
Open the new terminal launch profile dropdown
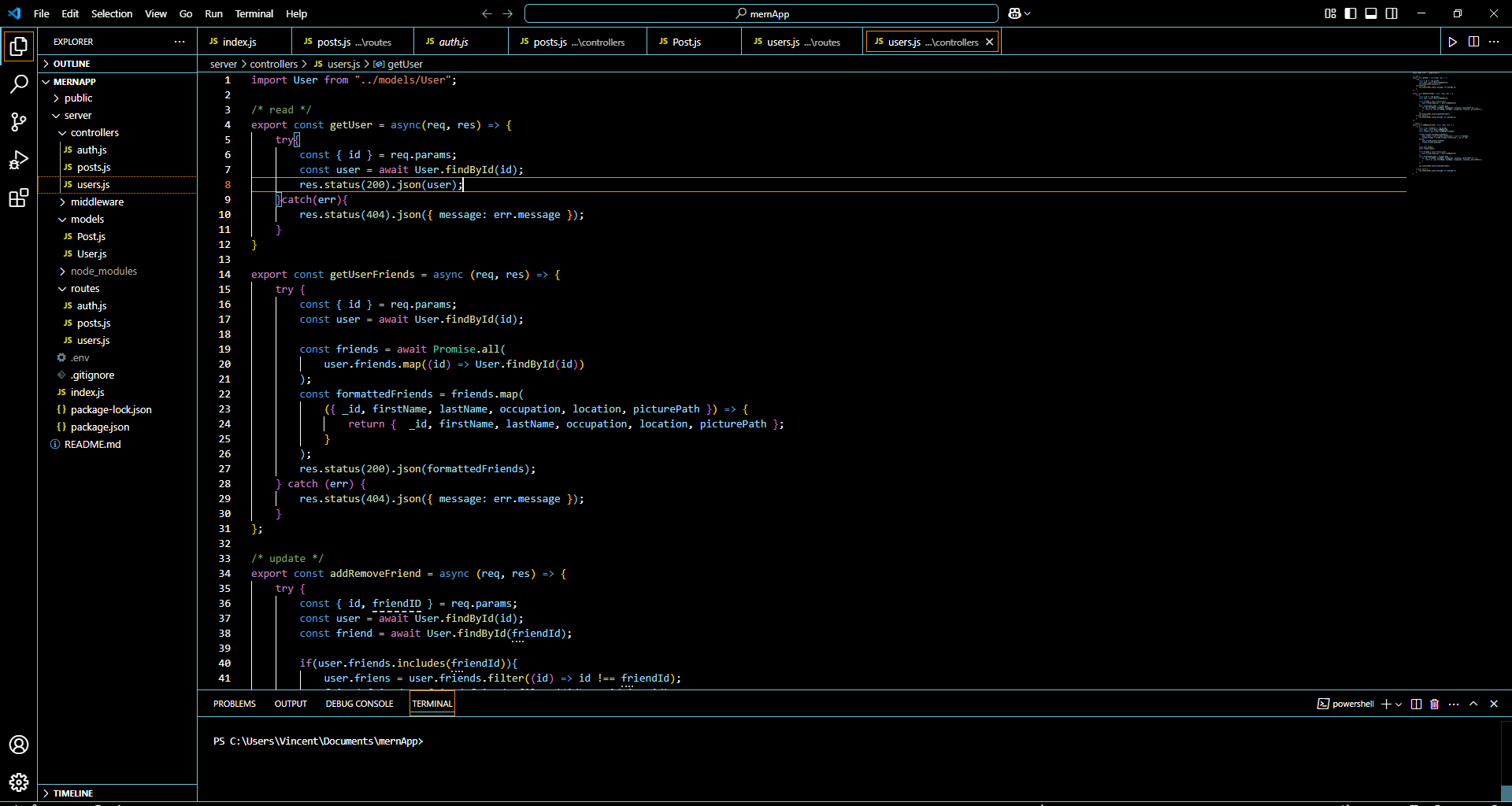point(1399,704)
